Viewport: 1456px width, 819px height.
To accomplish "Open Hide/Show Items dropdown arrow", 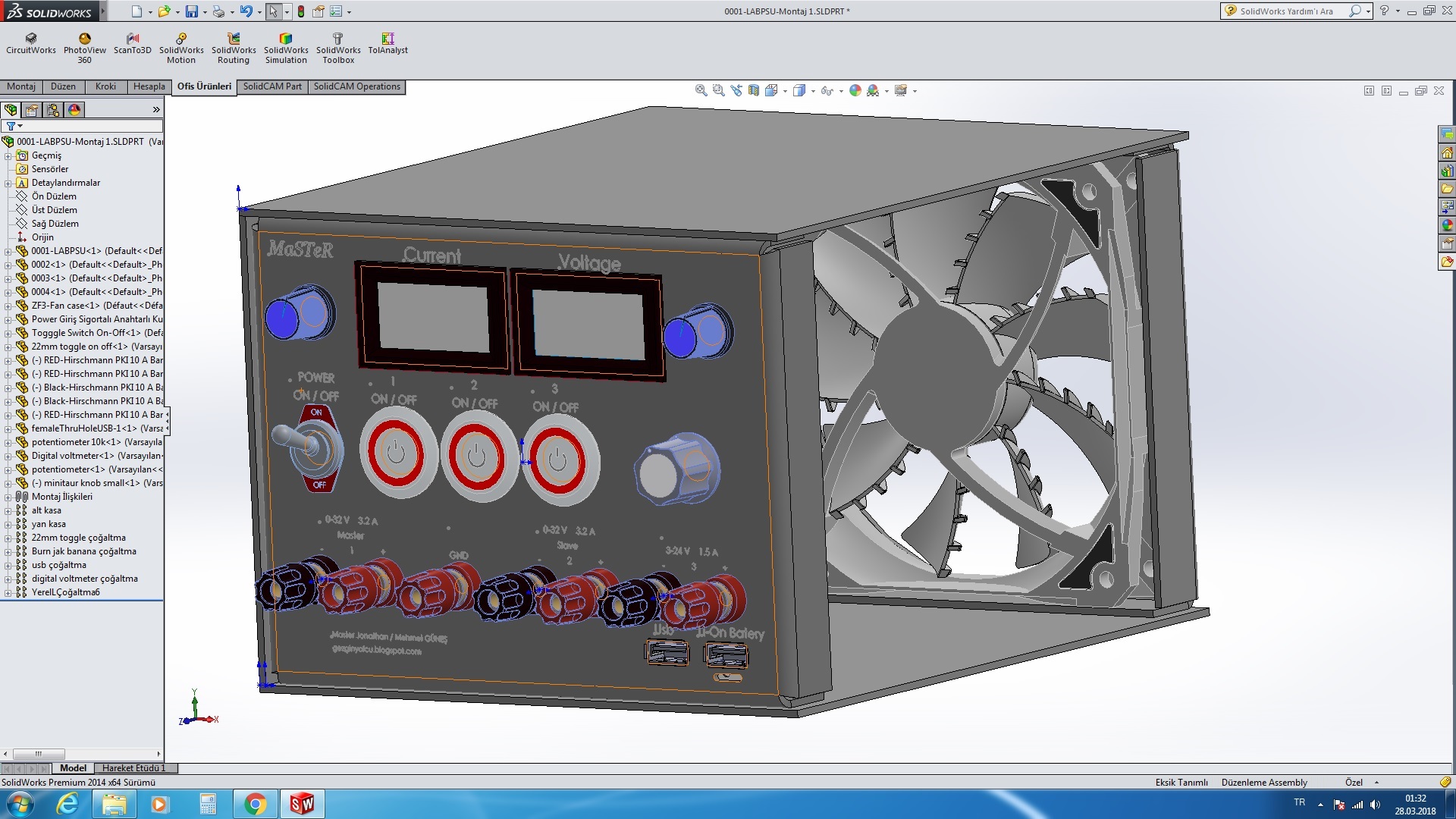I will click(x=841, y=91).
